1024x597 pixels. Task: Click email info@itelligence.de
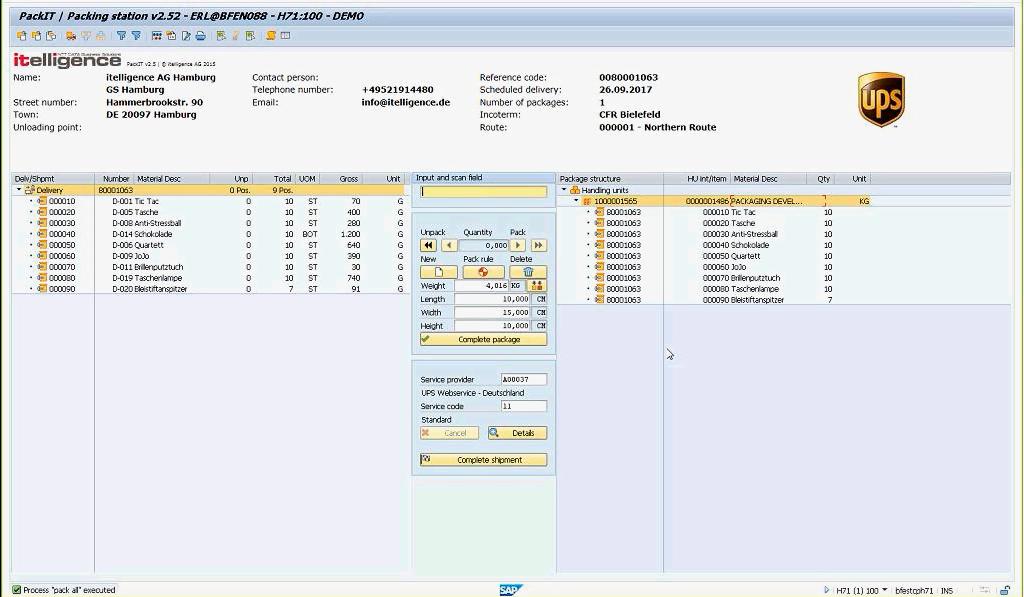point(406,102)
